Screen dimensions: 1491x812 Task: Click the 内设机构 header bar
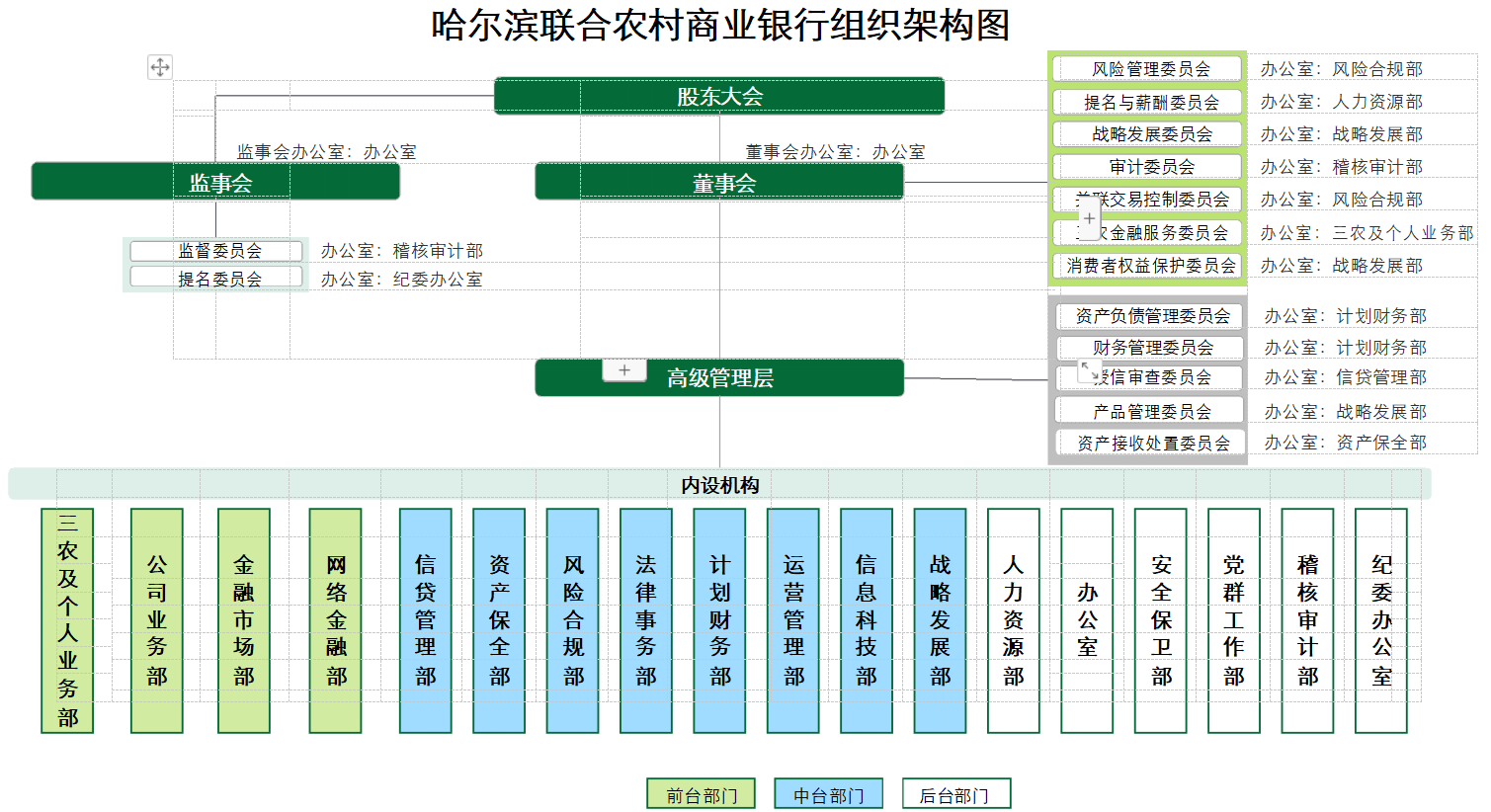(719, 484)
